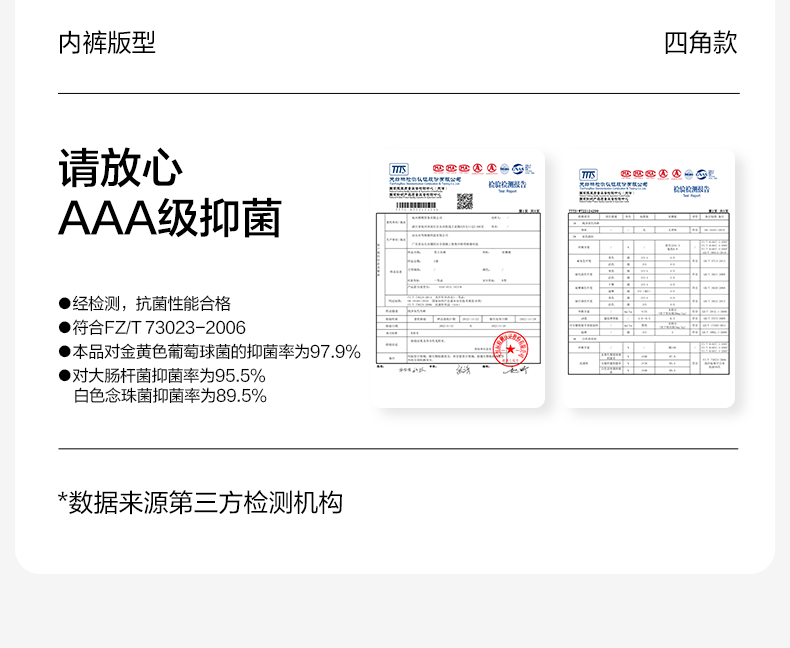Click the 符合FZ/T 73023-2006 bullet
790x648 pixels.
coord(152,328)
